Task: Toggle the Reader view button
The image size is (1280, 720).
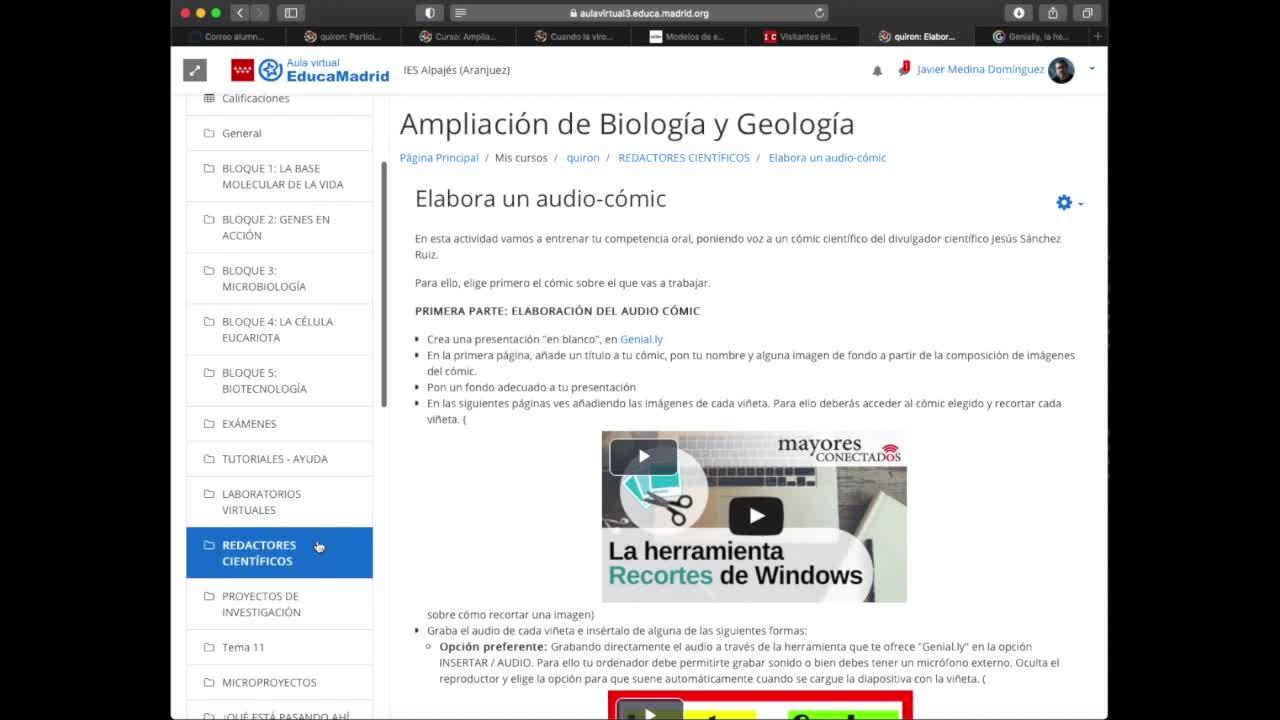Action: click(x=460, y=13)
